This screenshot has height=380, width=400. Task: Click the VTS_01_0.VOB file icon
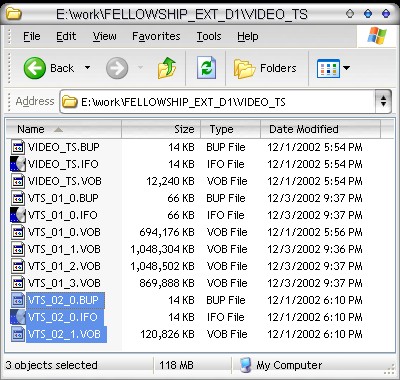[18, 232]
